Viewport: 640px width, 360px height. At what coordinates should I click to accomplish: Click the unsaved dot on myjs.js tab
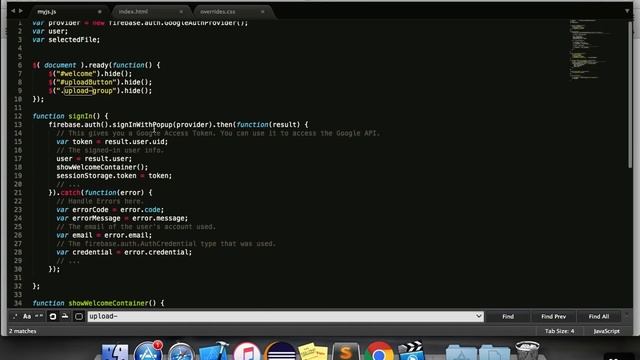100,11
